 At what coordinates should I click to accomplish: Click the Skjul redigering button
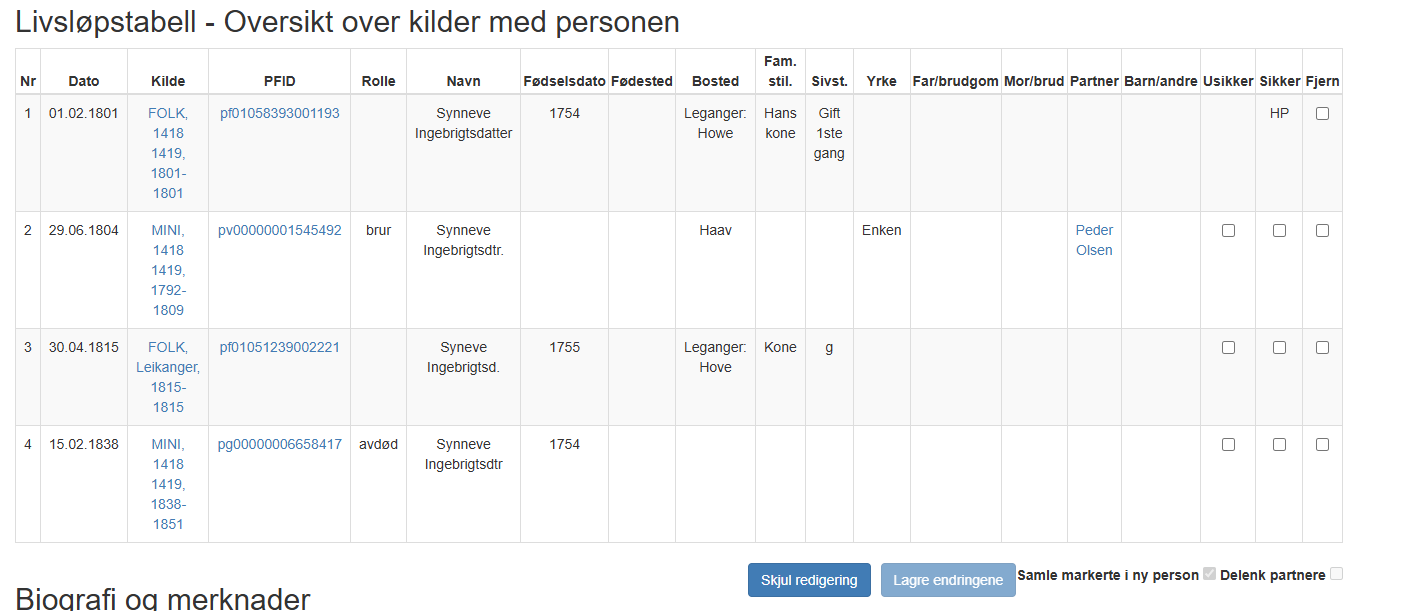pos(809,580)
